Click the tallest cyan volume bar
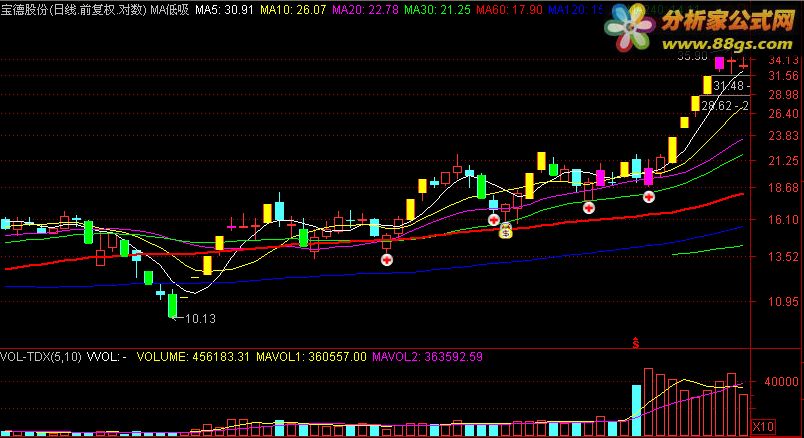The width and height of the screenshot is (804, 438). point(636,410)
